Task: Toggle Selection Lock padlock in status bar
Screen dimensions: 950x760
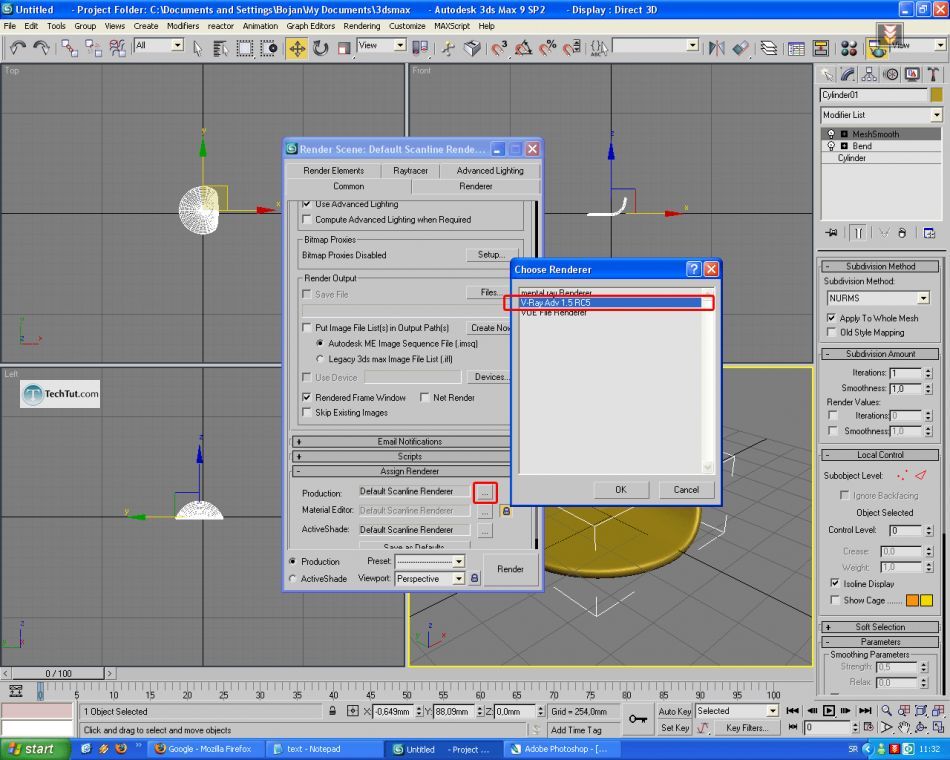Action: (333, 711)
